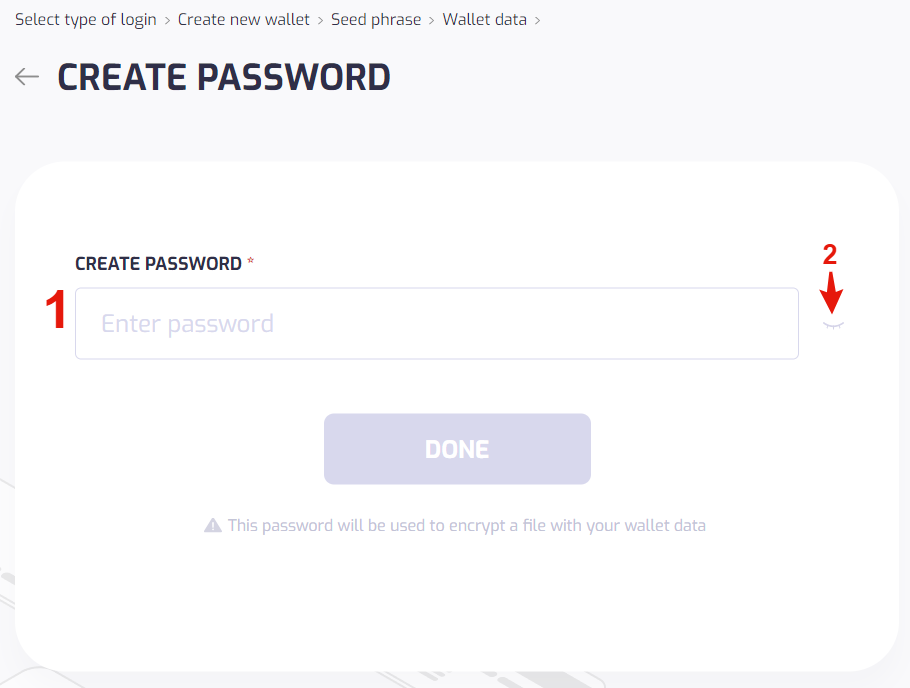Image resolution: width=910 pixels, height=688 pixels.
Task: Select the Wallet data breadcrumb item
Action: point(485,19)
